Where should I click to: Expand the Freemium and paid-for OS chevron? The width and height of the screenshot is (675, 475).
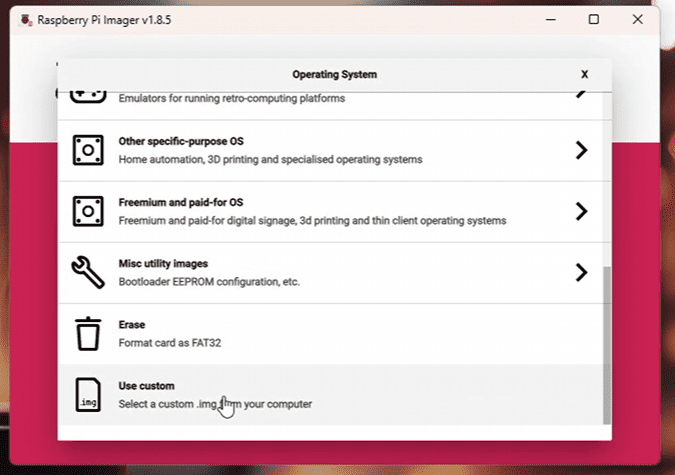pos(580,211)
